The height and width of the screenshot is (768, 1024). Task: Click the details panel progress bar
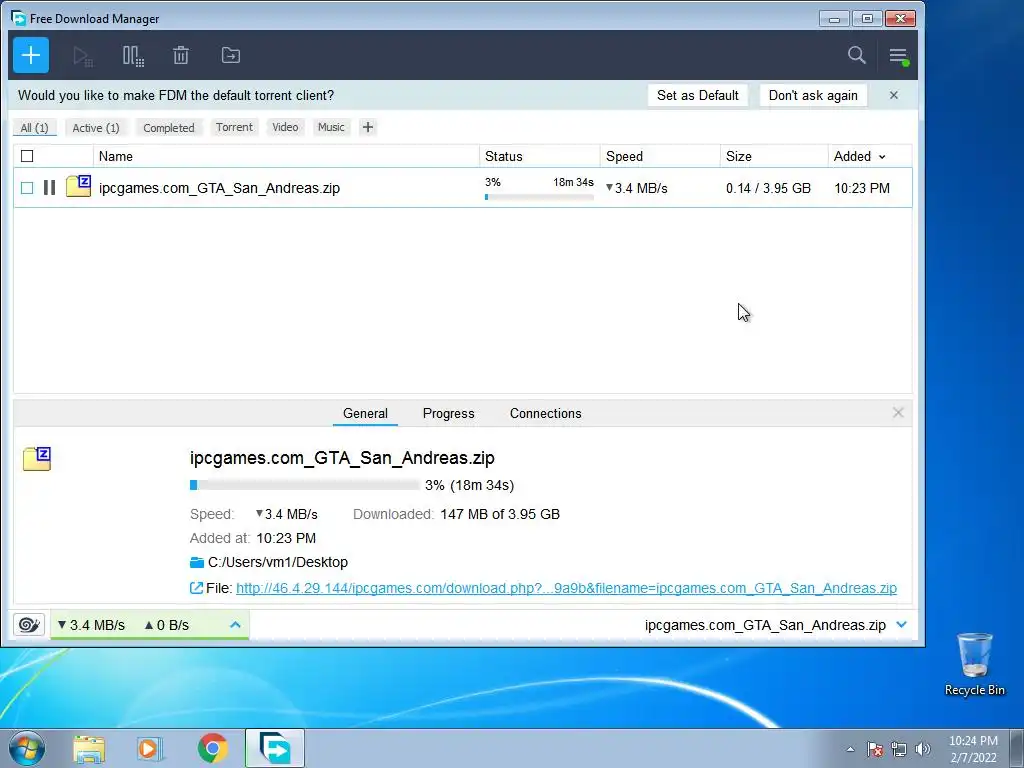(x=304, y=485)
